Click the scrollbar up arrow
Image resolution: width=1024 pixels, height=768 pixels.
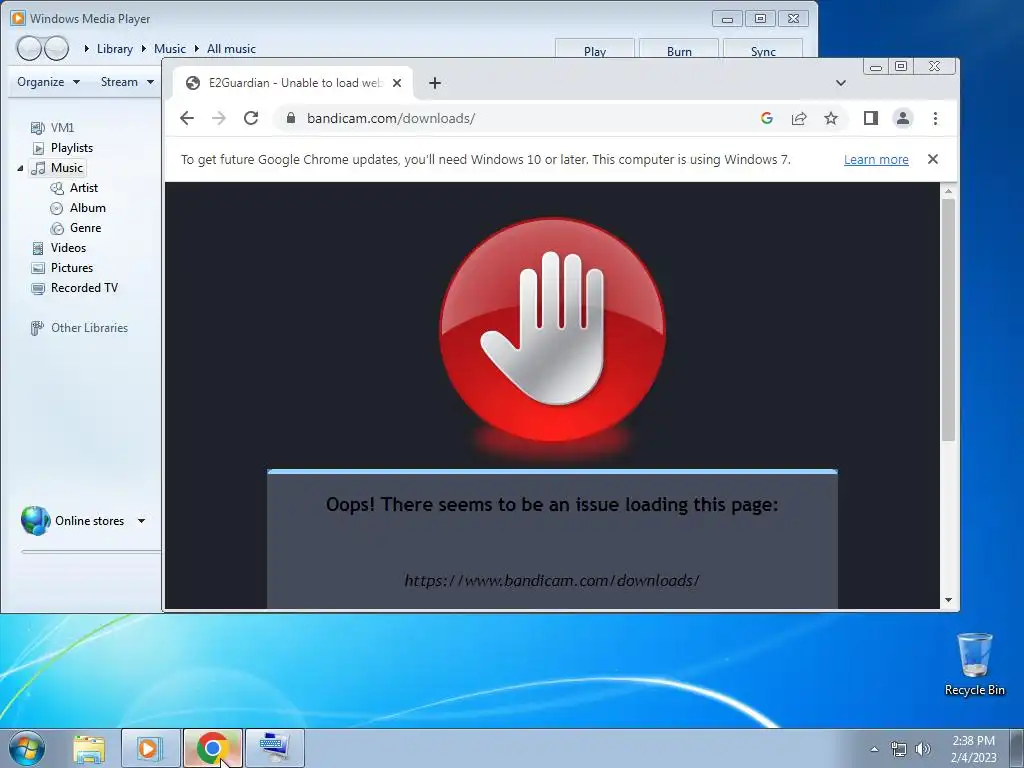pyautogui.click(x=948, y=190)
